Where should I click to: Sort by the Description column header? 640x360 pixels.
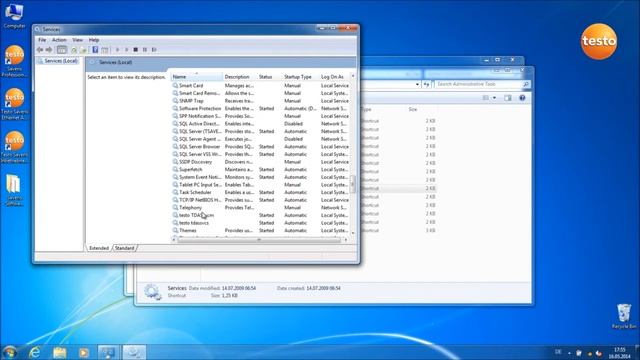239,77
